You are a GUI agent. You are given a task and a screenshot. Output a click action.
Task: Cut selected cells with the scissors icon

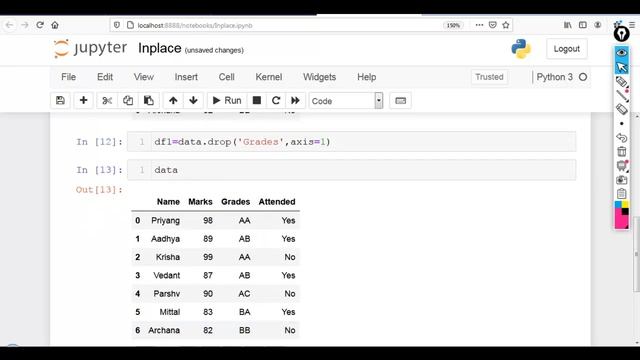click(107, 100)
